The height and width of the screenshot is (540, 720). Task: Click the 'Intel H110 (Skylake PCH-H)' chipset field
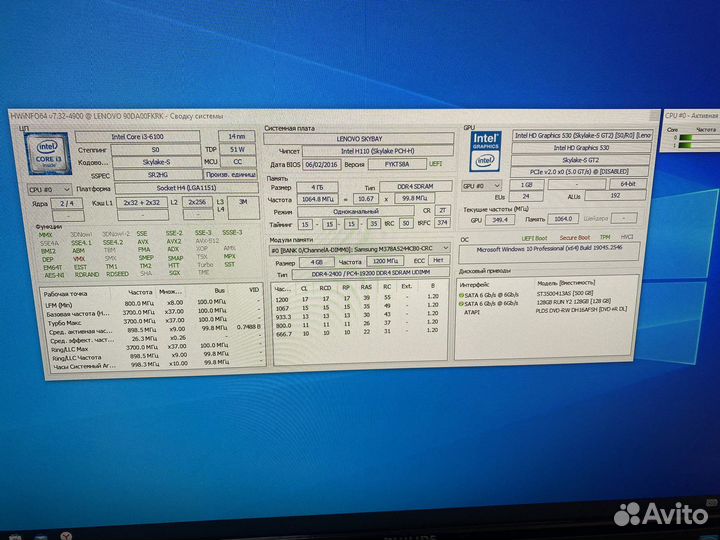coord(377,151)
